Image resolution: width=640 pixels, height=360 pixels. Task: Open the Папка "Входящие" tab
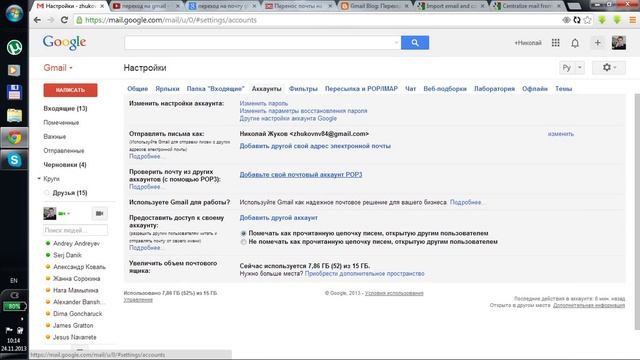coord(216,89)
